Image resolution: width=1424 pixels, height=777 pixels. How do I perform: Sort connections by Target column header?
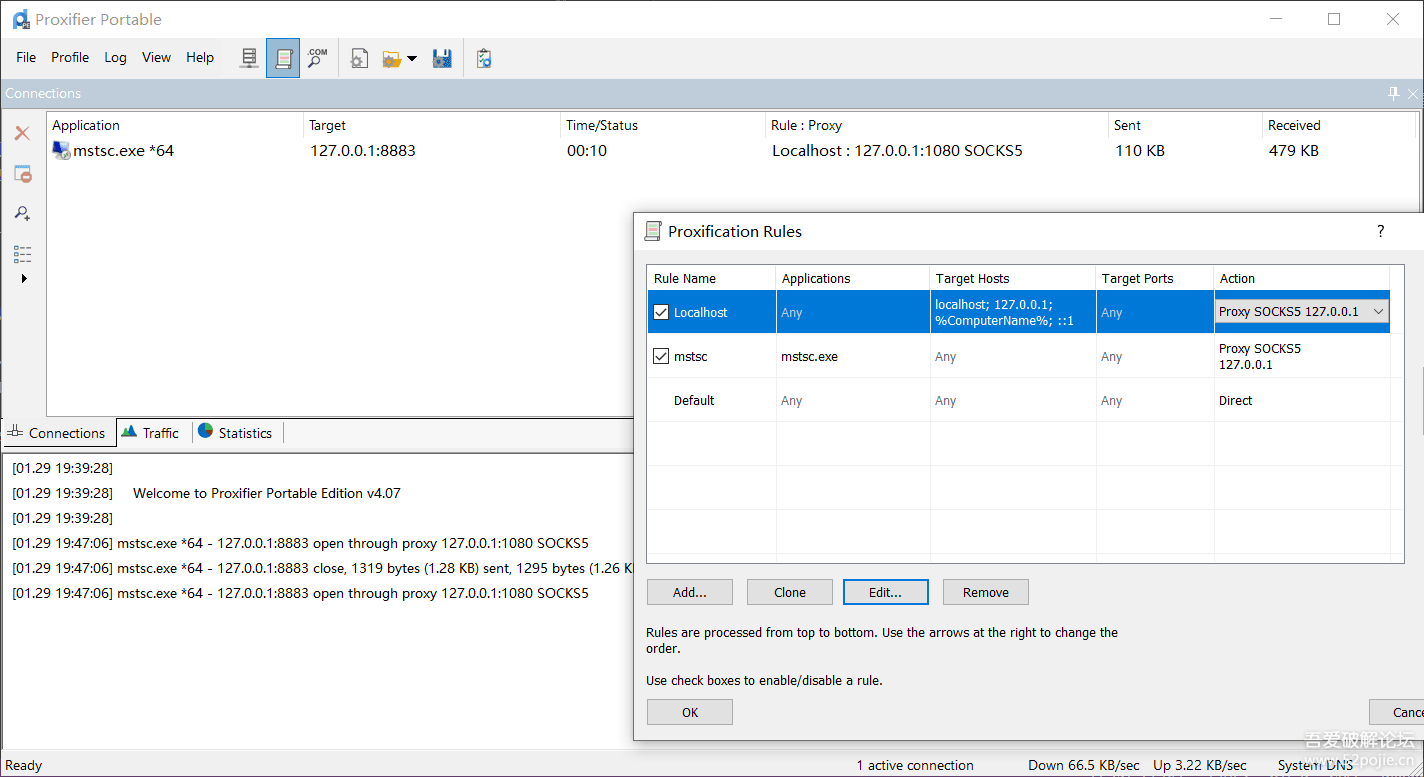(x=432, y=125)
